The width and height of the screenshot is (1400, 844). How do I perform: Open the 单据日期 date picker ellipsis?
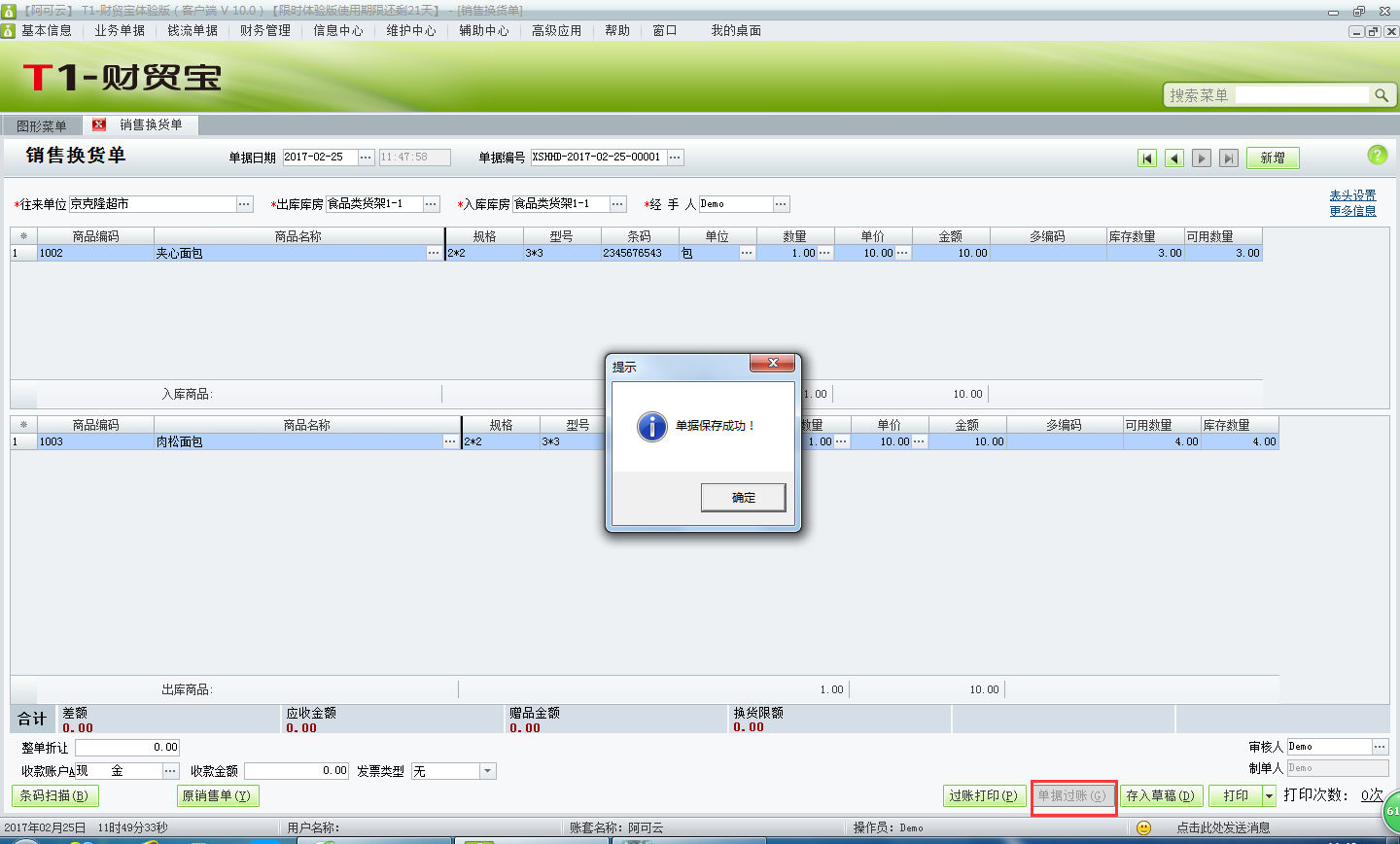coord(365,156)
